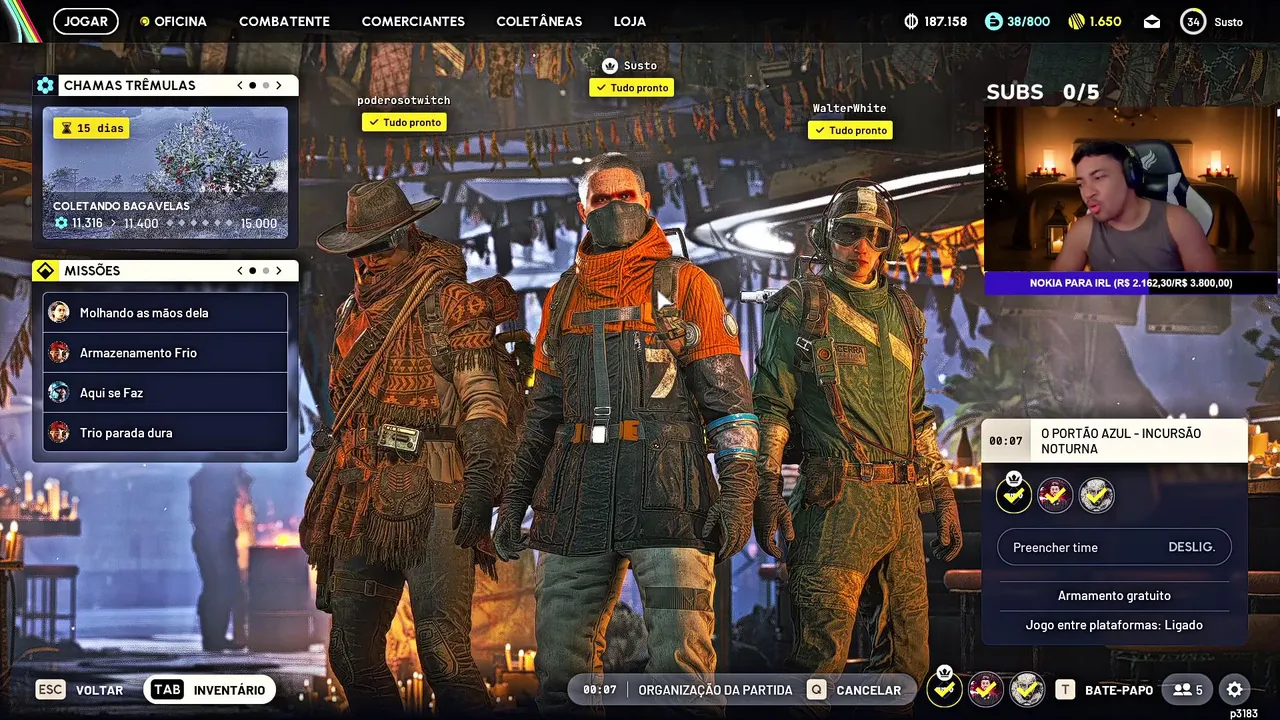Open the LOJA tab

point(630,21)
